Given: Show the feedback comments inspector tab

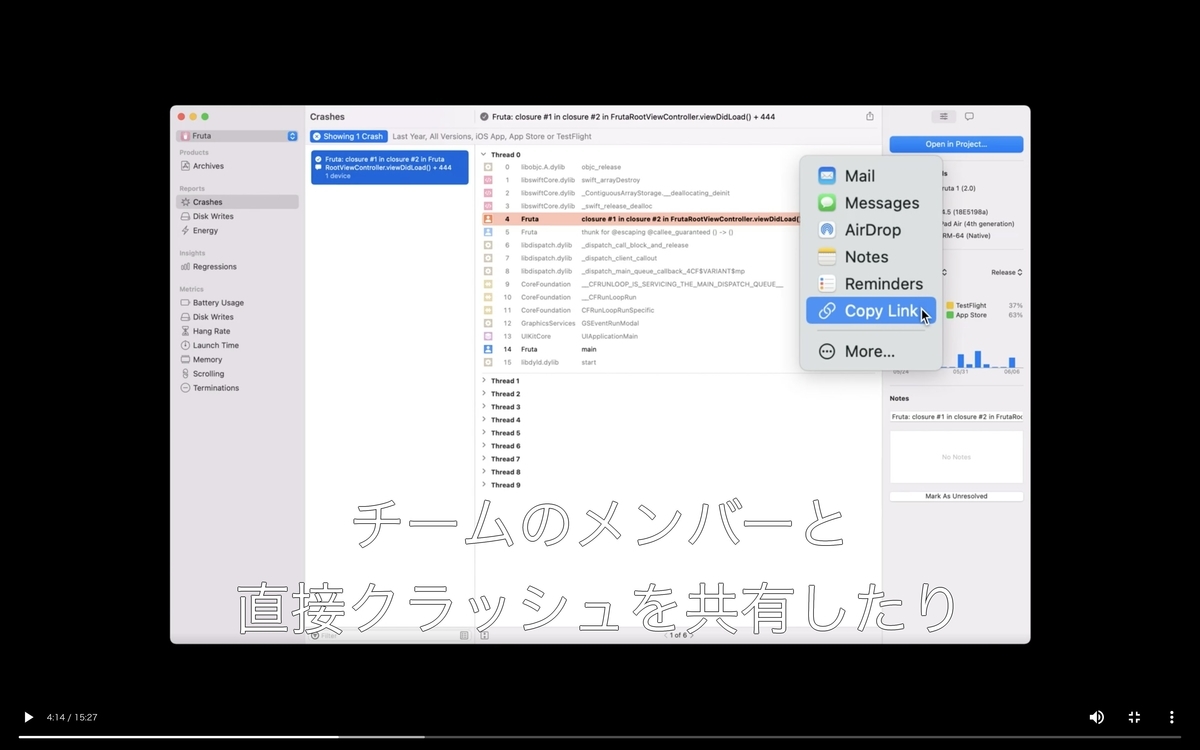Looking at the screenshot, I should [969, 117].
